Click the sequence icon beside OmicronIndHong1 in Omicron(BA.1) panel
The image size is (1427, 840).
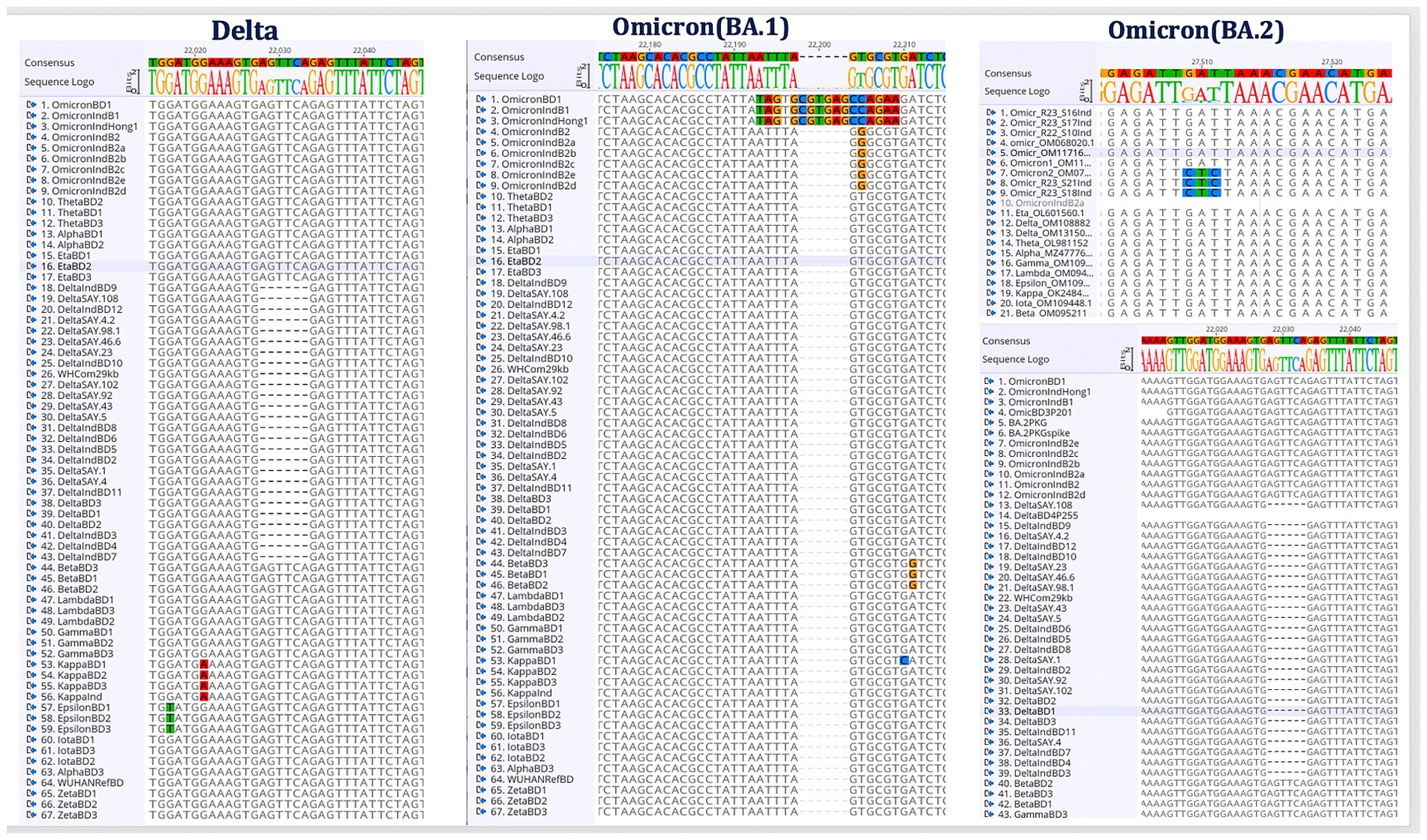pos(481,121)
